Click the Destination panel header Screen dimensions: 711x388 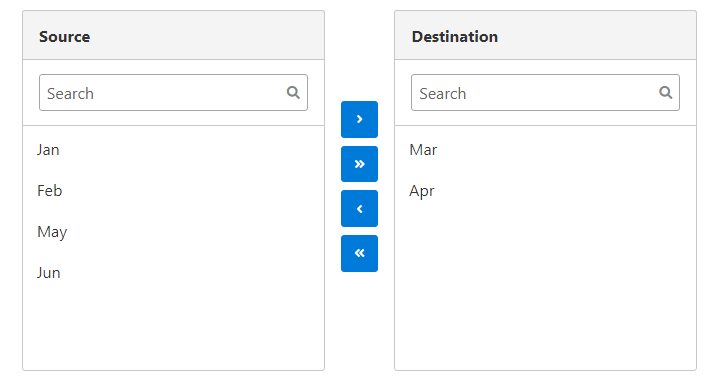click(x=545, y=35)
